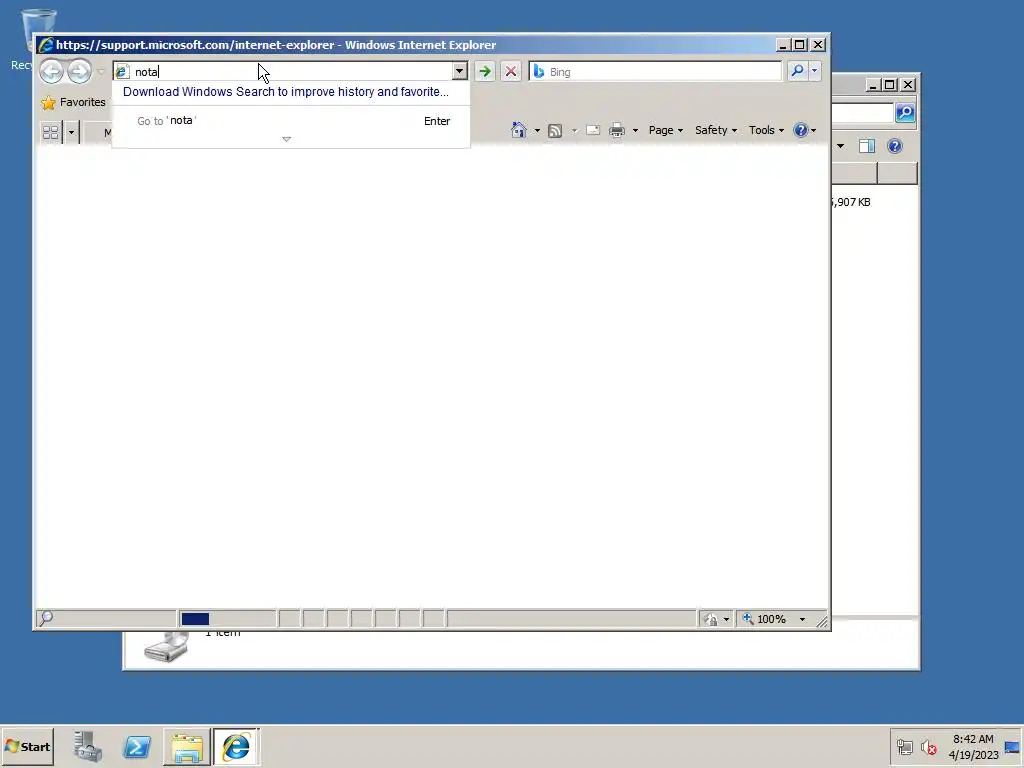Viewport: 1024px width, 768px height.
Task: Click the Quick Tabs grid icon
Action: click(x=50, y=133)
